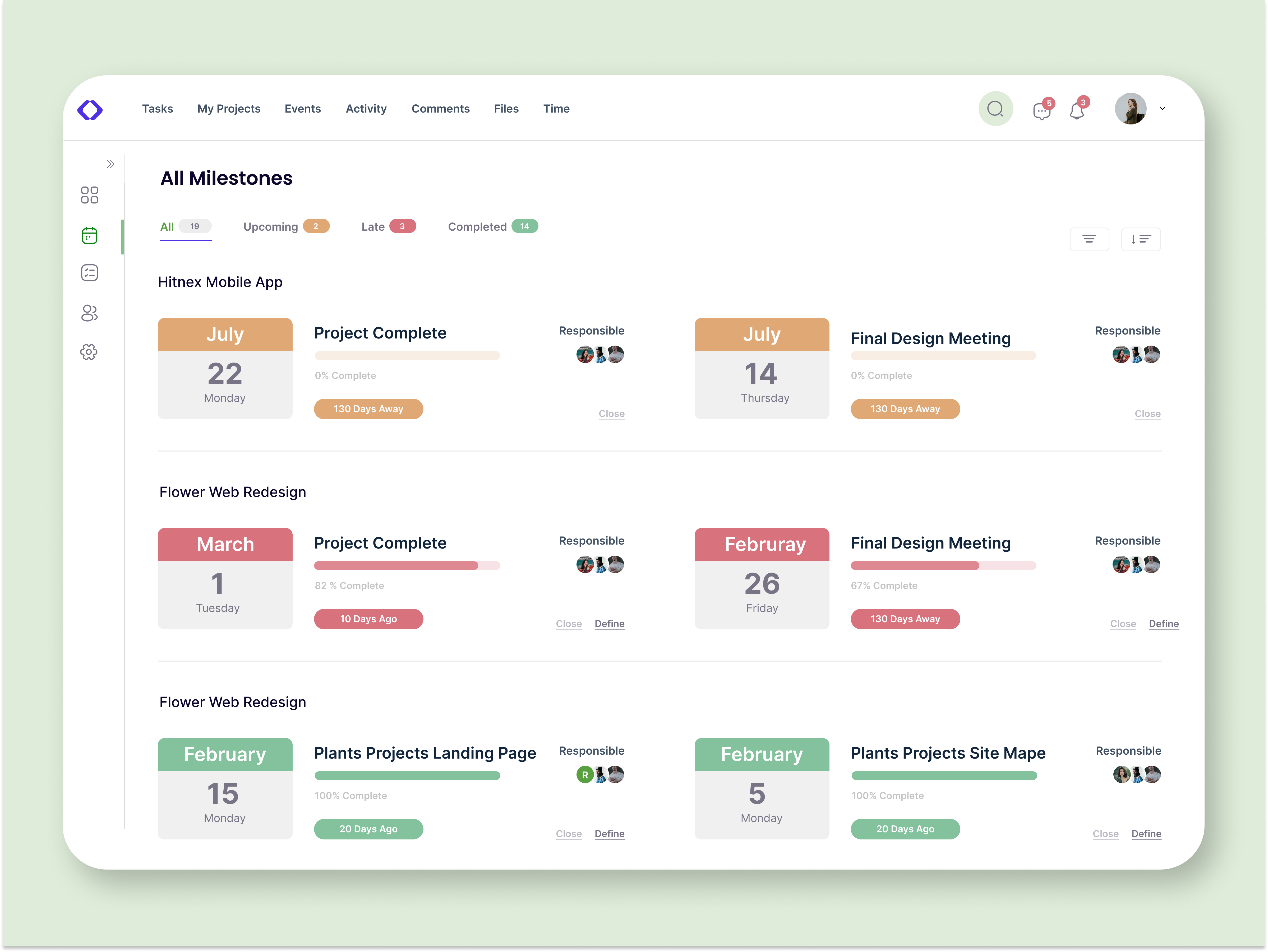Select the calendar milestones sidebar icon

89,236
